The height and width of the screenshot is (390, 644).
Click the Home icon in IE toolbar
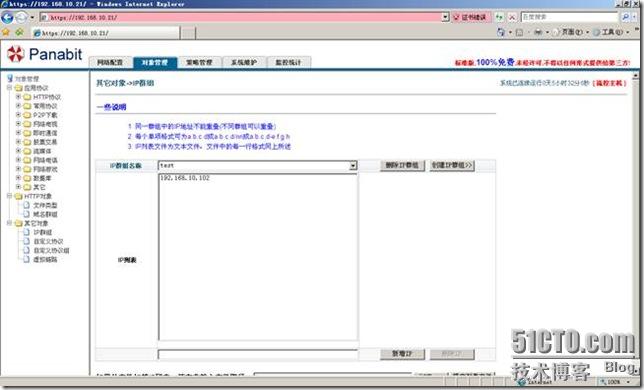(500, 32)
